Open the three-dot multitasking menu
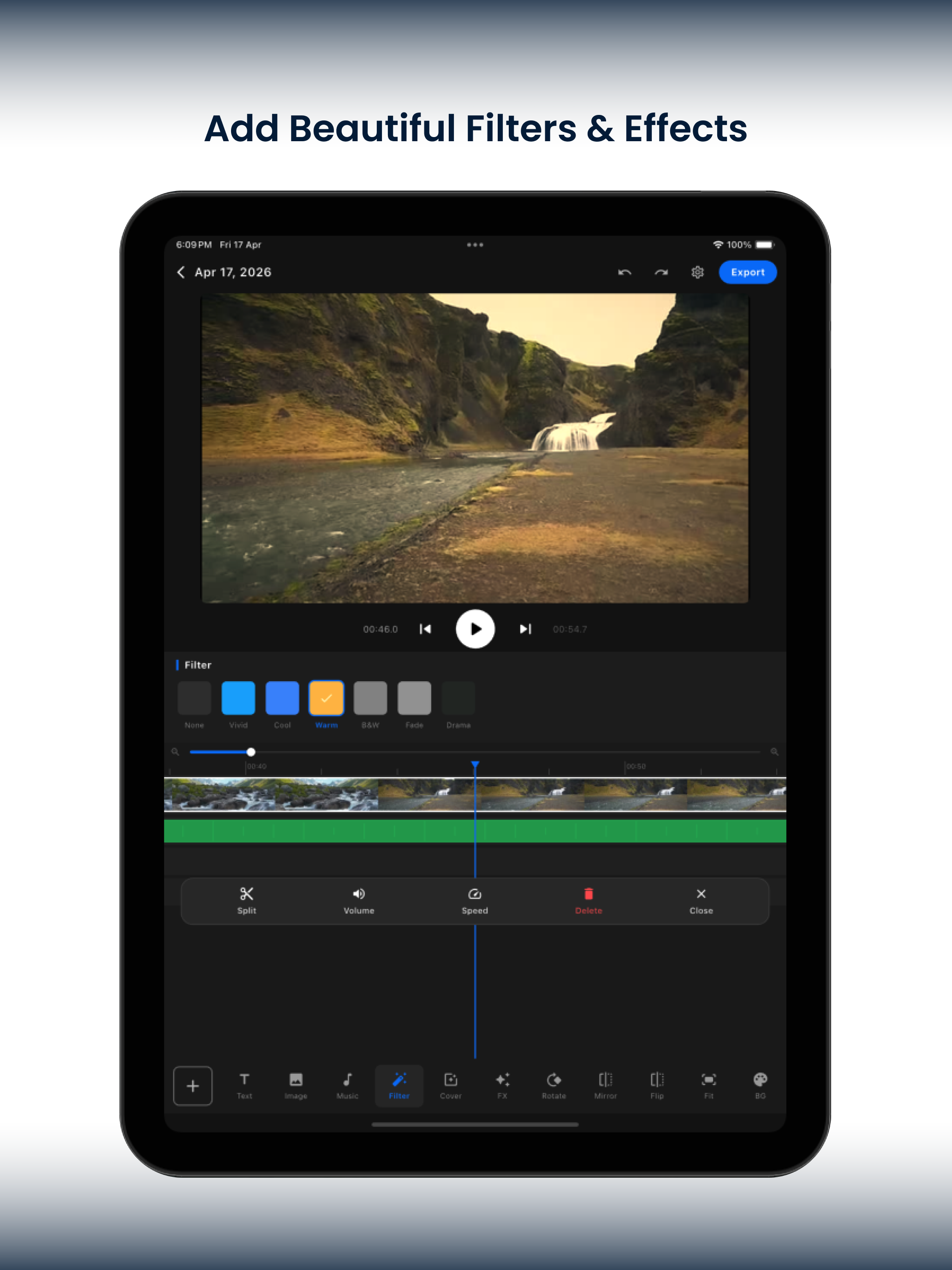Image resolution: width=952 pixels, height=1270 pixels. pos(475,245)
